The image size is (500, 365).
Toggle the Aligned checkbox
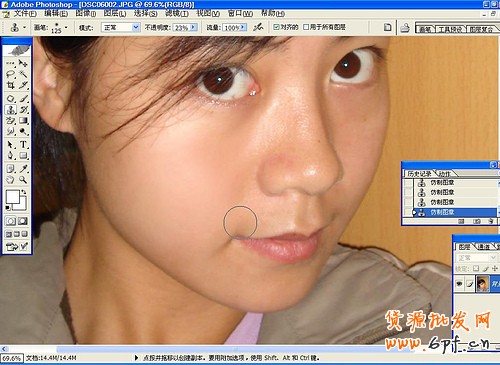point(276,27)
